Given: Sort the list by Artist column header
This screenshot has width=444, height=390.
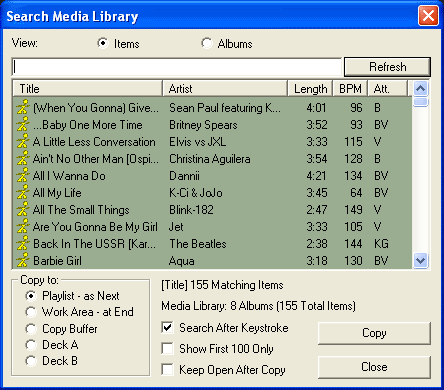Looking at the screenshot, I should point(225,89).
